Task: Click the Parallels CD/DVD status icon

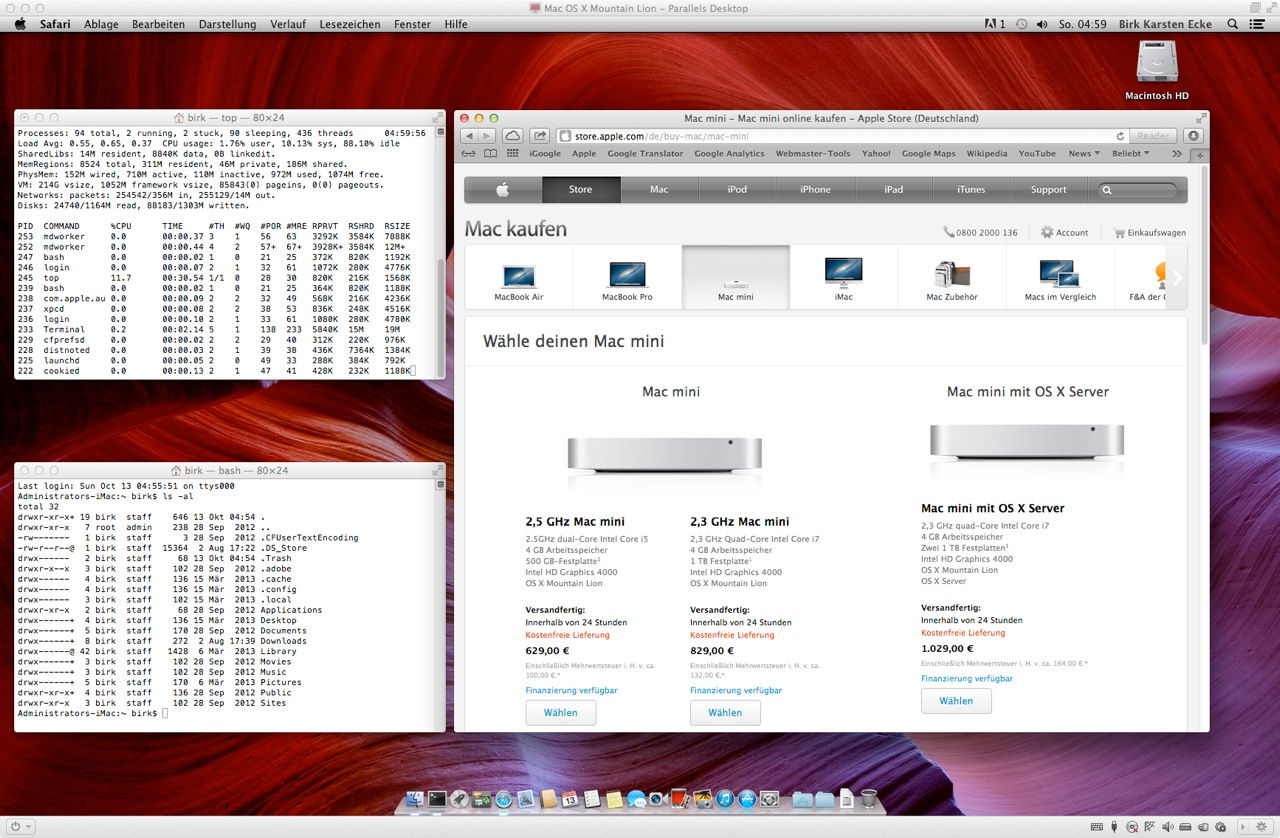Action: 1132,827
